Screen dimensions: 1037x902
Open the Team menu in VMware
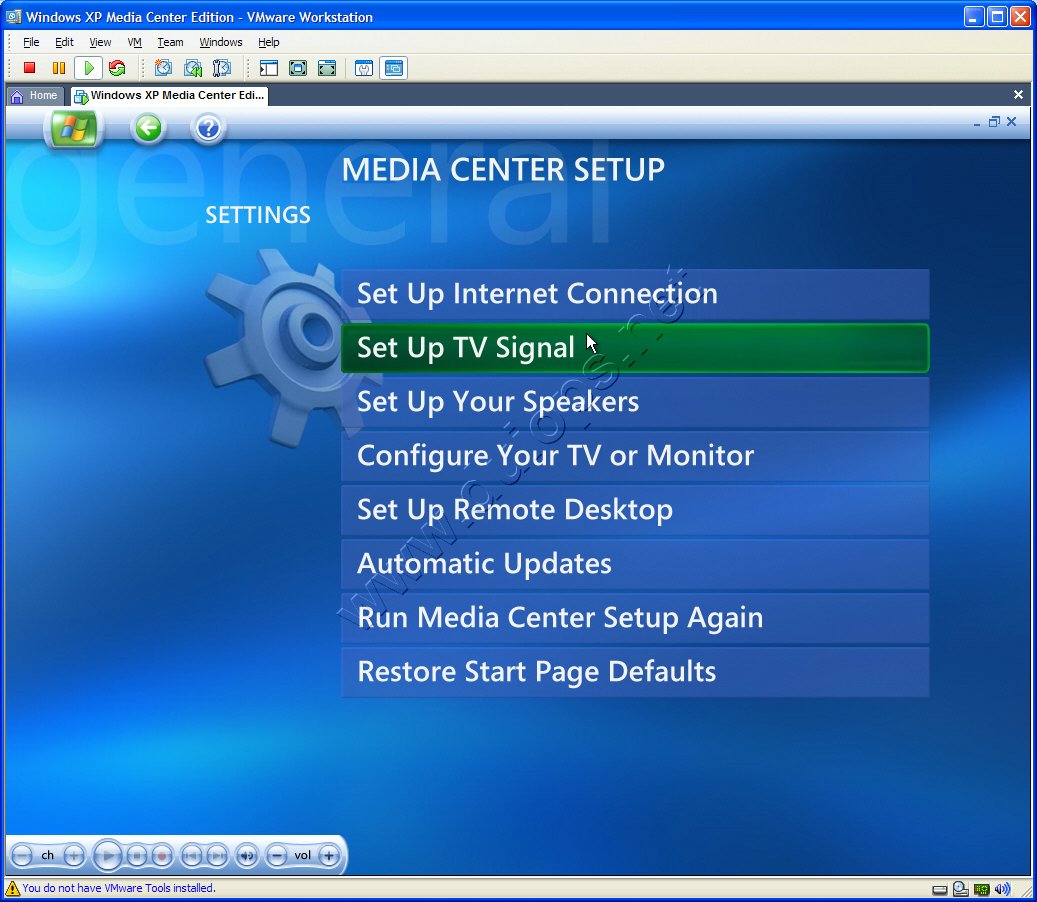[x=170, y=42]
